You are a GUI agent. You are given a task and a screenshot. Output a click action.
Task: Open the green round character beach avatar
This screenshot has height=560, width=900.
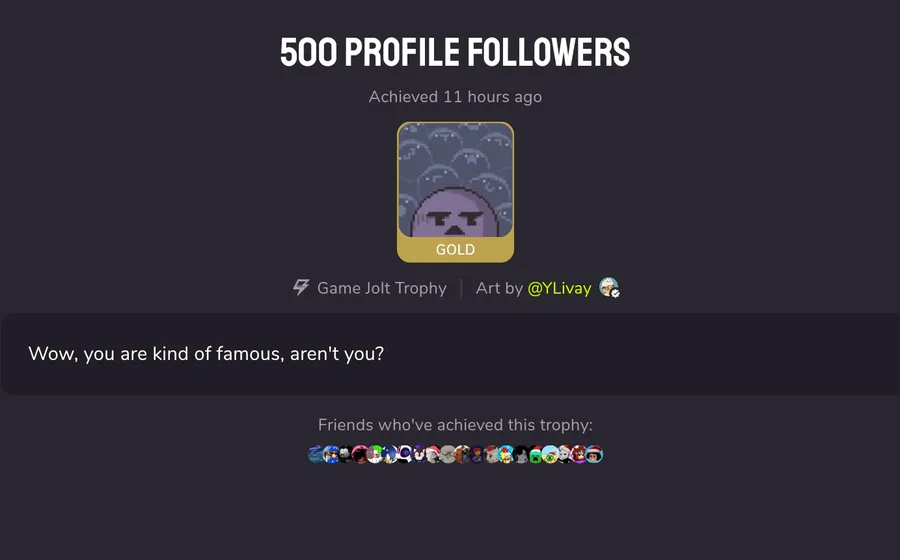tap(550, 454)
